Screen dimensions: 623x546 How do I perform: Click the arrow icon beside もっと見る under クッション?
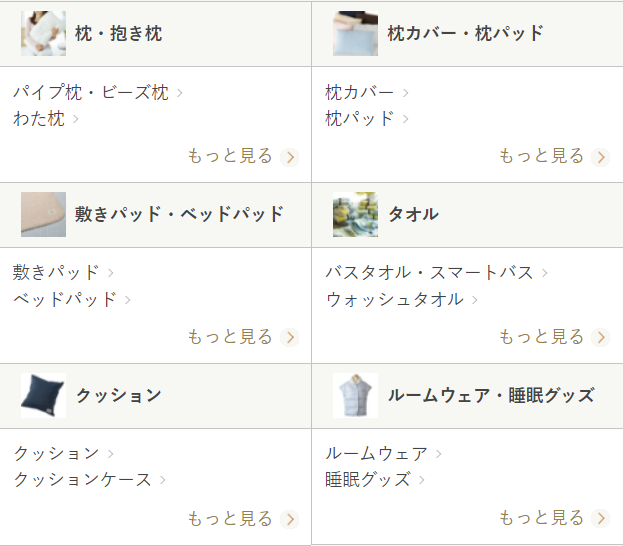(290, 519)
